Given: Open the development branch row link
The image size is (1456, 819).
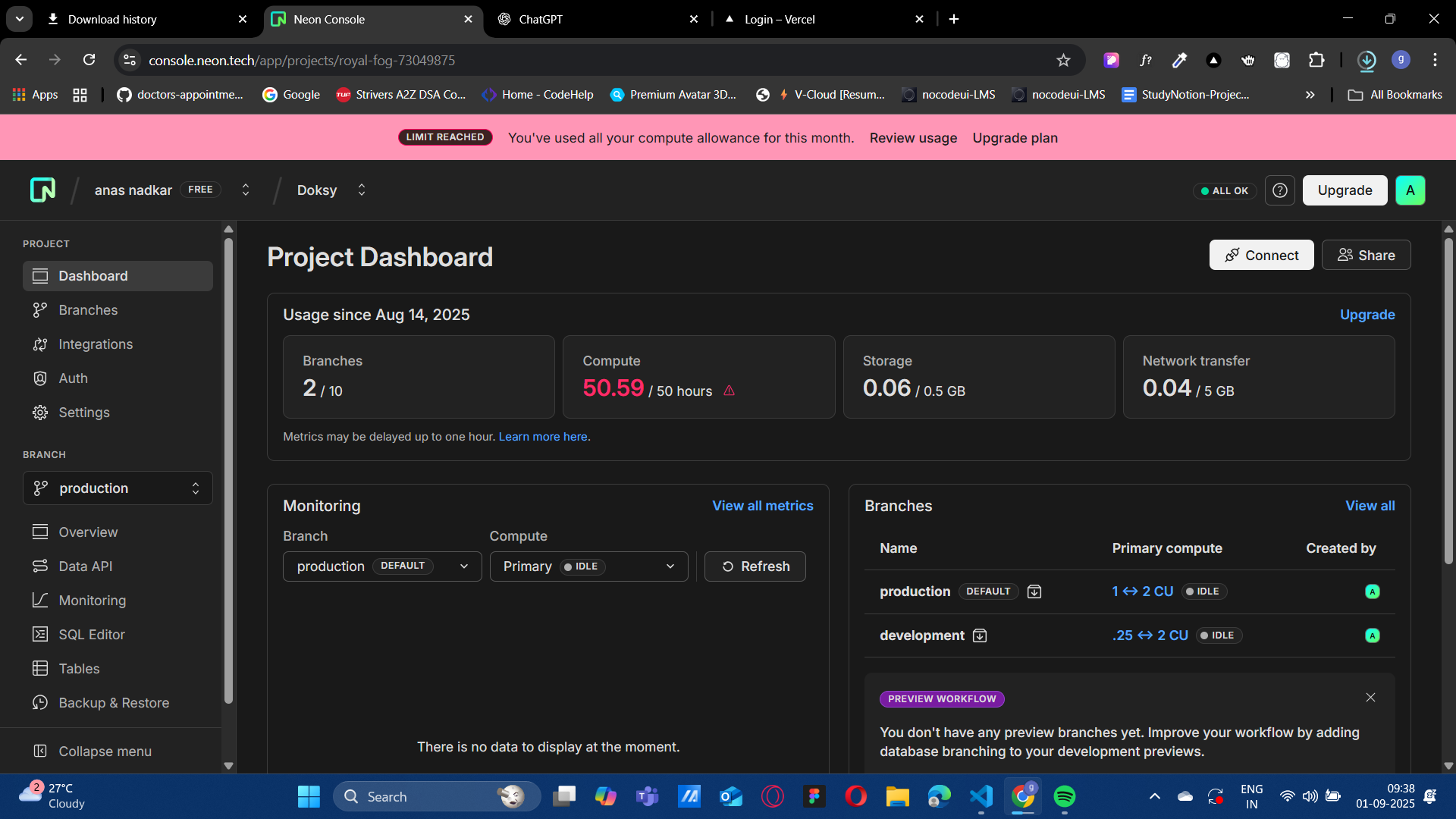Looking at the screenshot, I should tap(922, 635).
